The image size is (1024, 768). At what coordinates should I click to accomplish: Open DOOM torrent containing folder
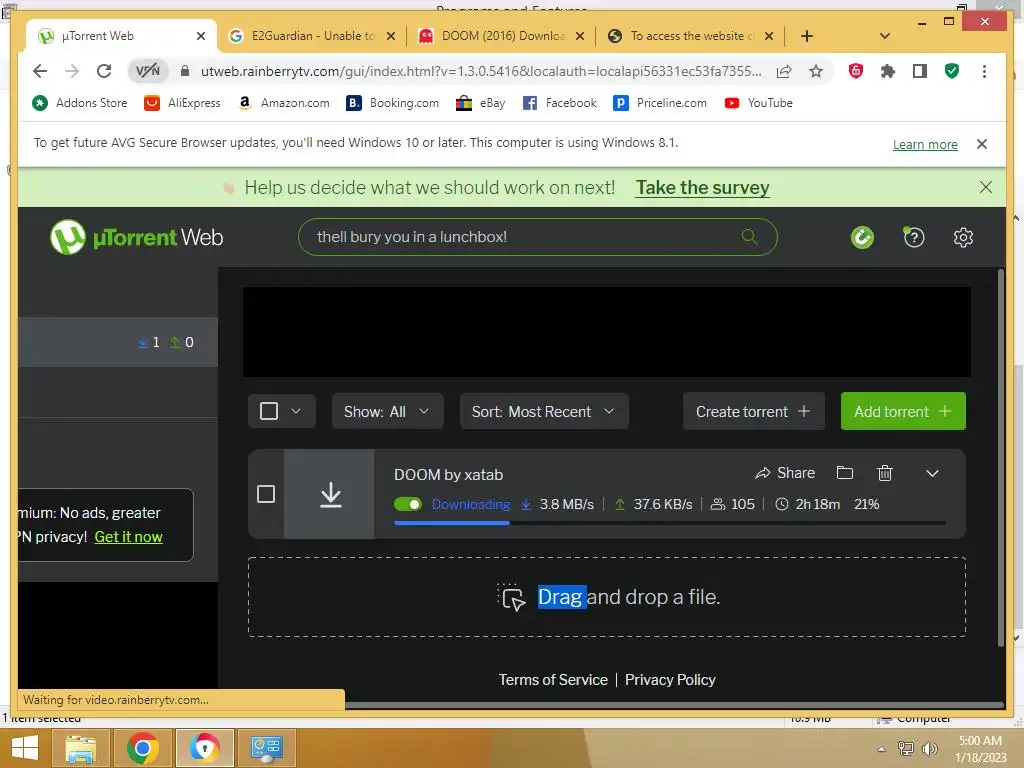click(844, 472)
